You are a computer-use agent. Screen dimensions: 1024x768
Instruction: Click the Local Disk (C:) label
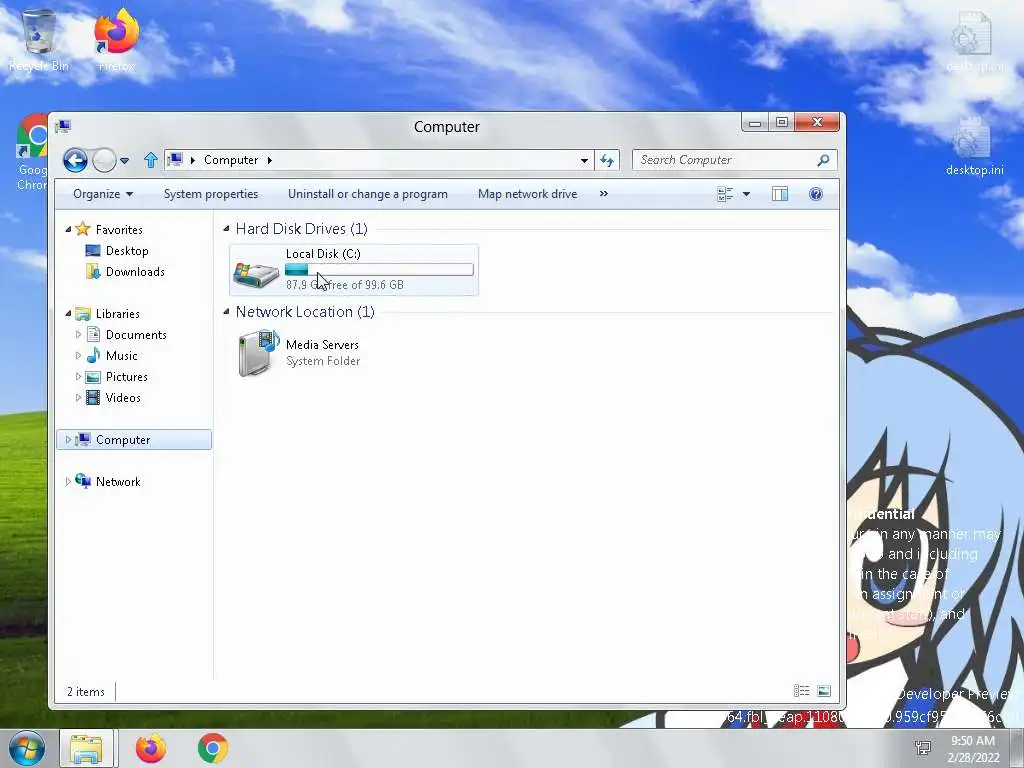click(x=323, y=253)
